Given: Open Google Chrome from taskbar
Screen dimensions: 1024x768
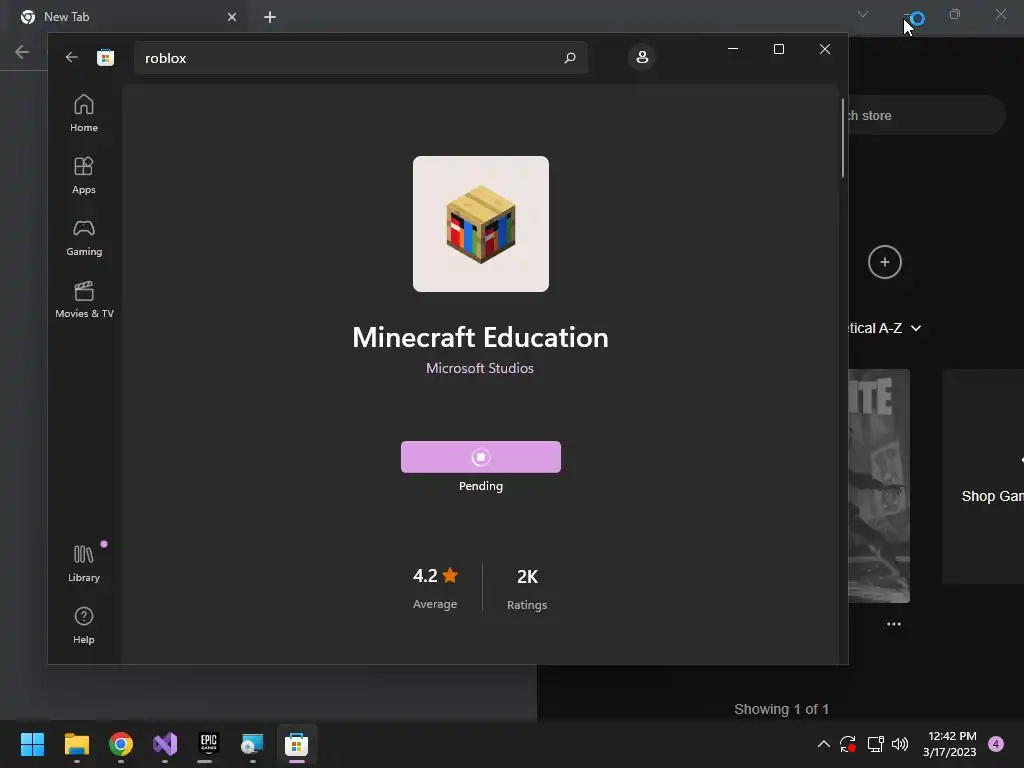Looking at the screenshot, I should point(121,744).
